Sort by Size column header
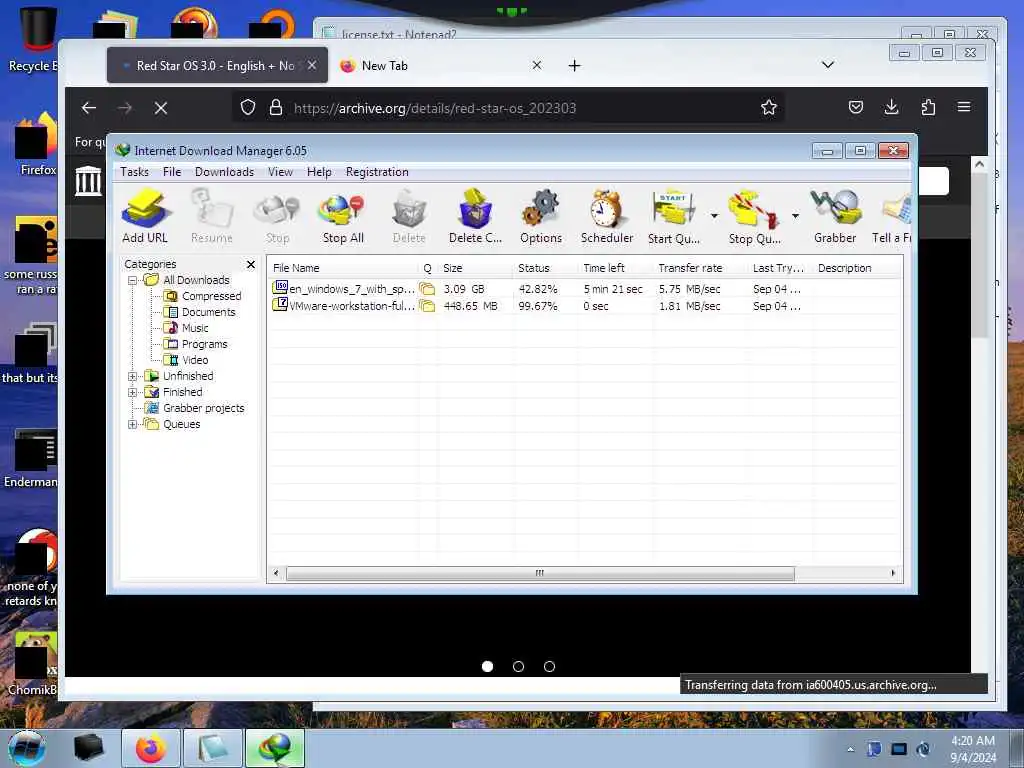 tap(475, 268)
